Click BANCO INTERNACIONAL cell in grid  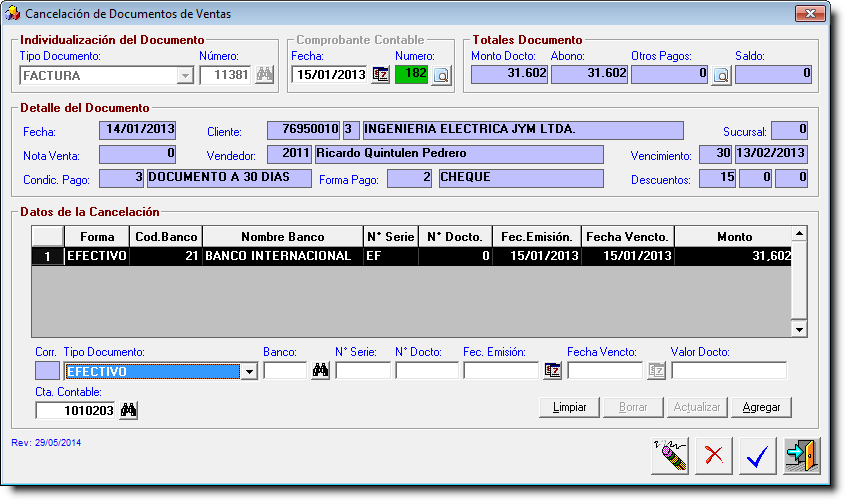(283, 256)
